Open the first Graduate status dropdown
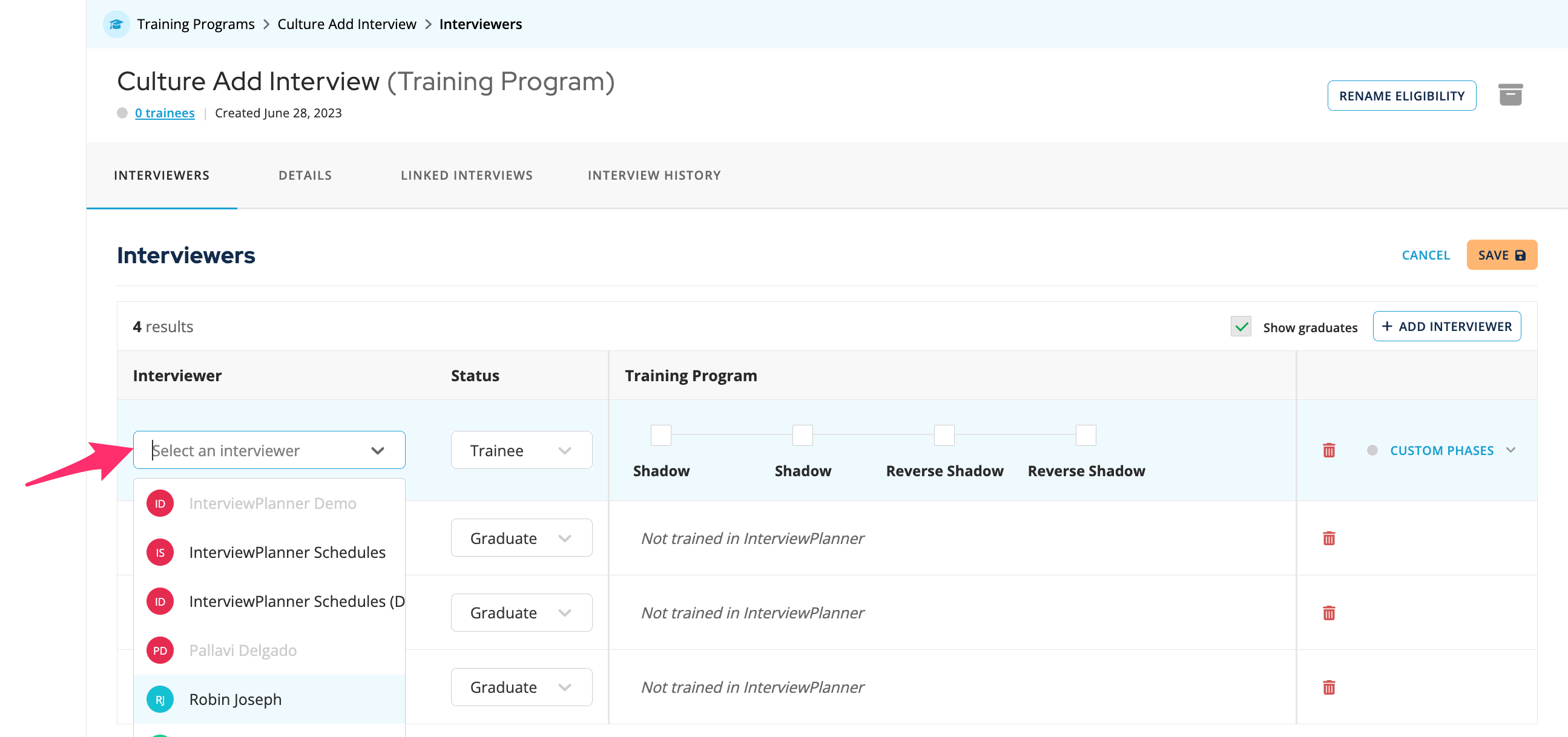The image size is (1568, 737). click(522, 538)
